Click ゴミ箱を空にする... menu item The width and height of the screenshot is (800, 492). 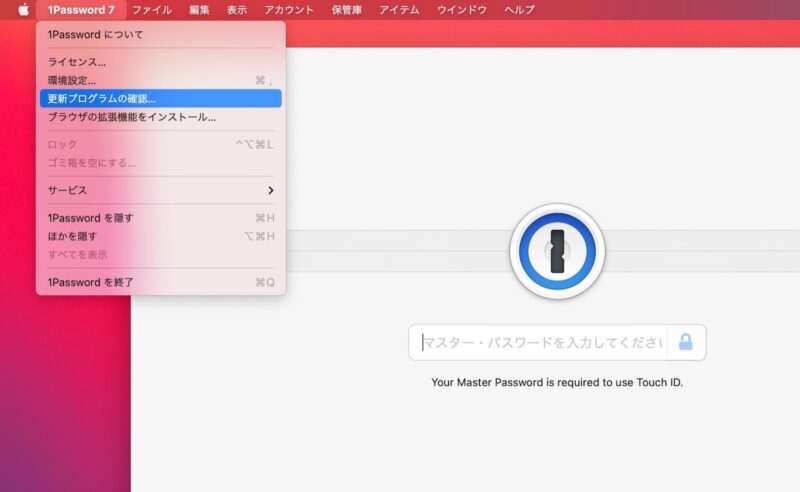coord(160,163)
